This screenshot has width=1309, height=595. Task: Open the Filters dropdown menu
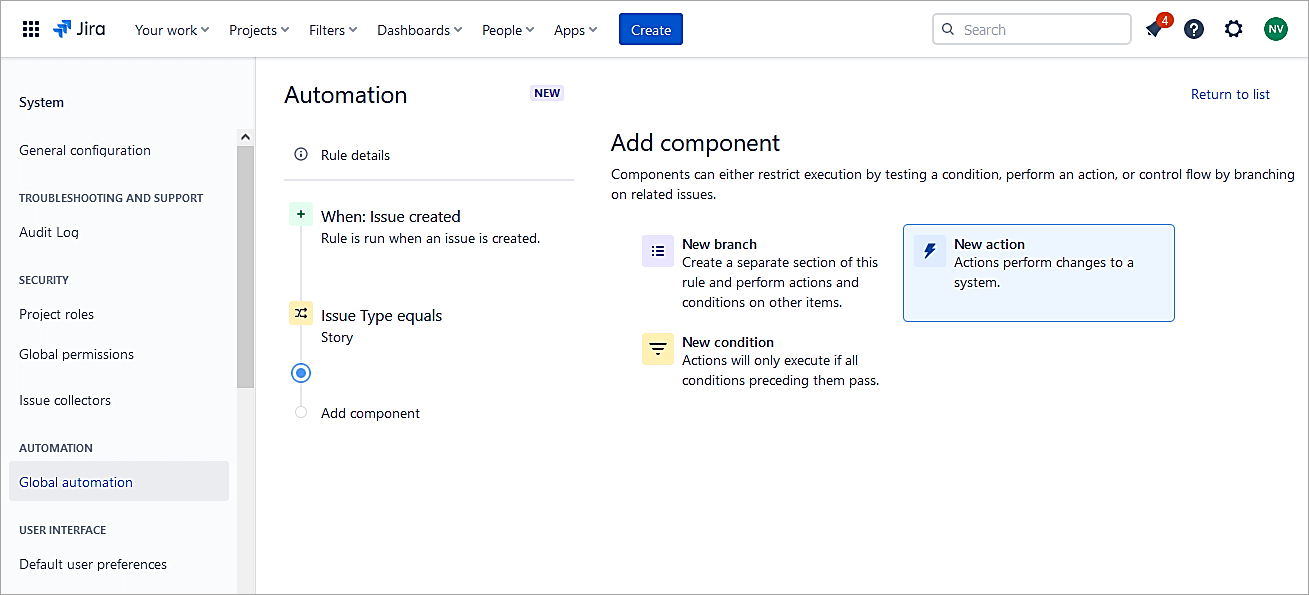[x=333, y=30]
